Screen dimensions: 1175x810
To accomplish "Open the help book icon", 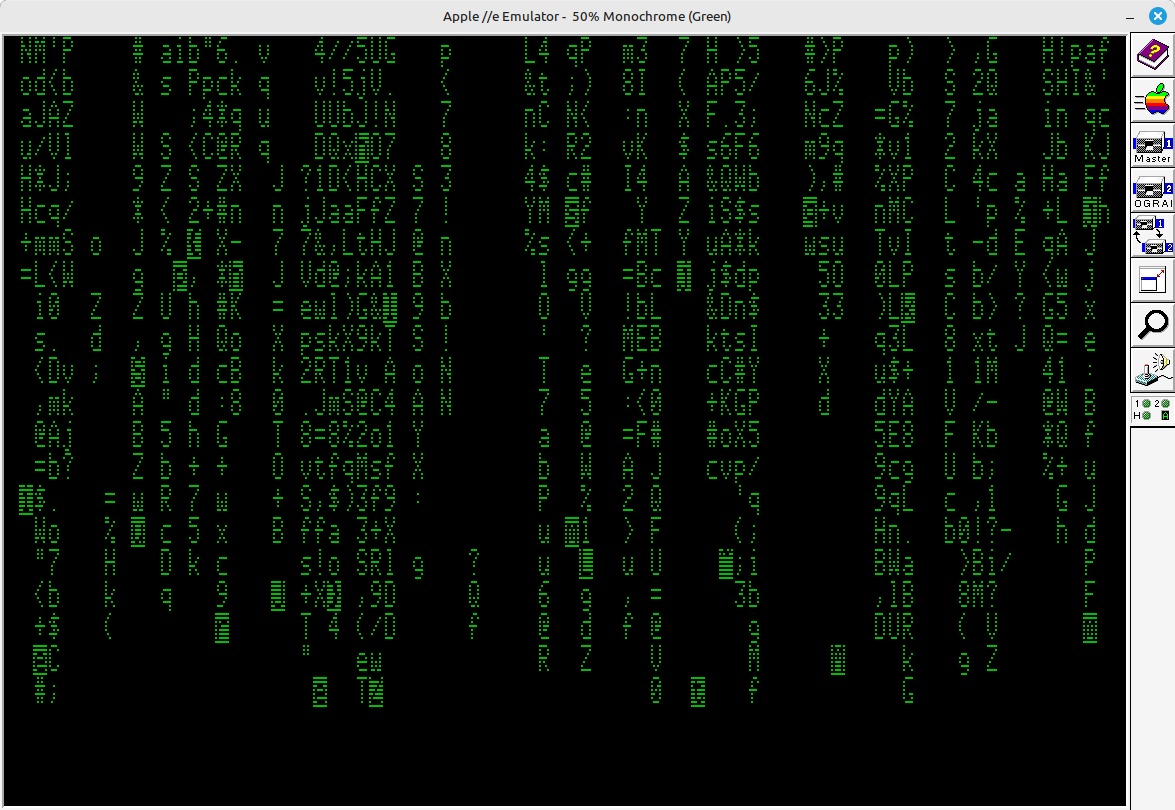I will pyautogui.click(x=1152, y=56).
